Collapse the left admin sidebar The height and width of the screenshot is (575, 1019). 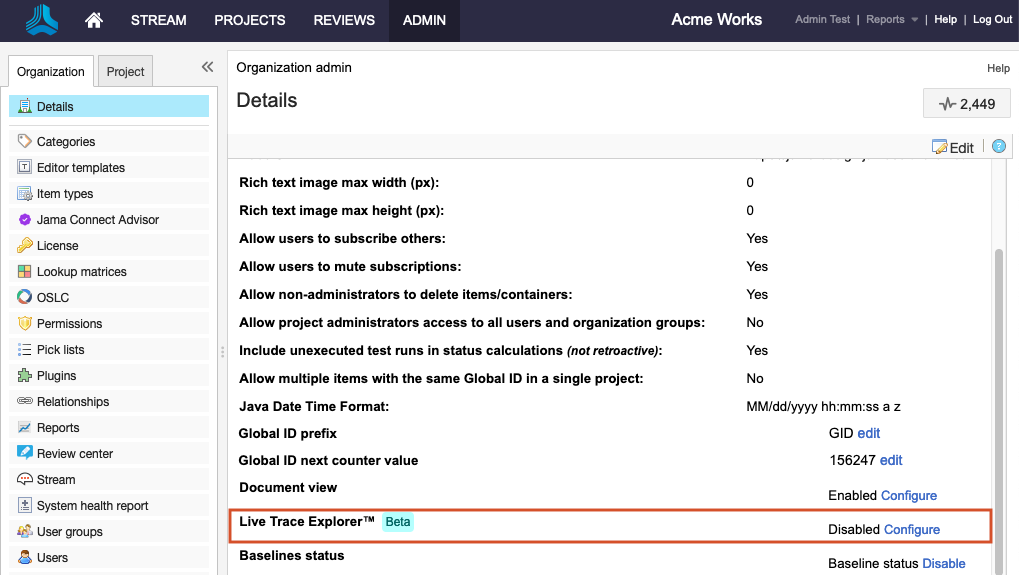point(207,67)
